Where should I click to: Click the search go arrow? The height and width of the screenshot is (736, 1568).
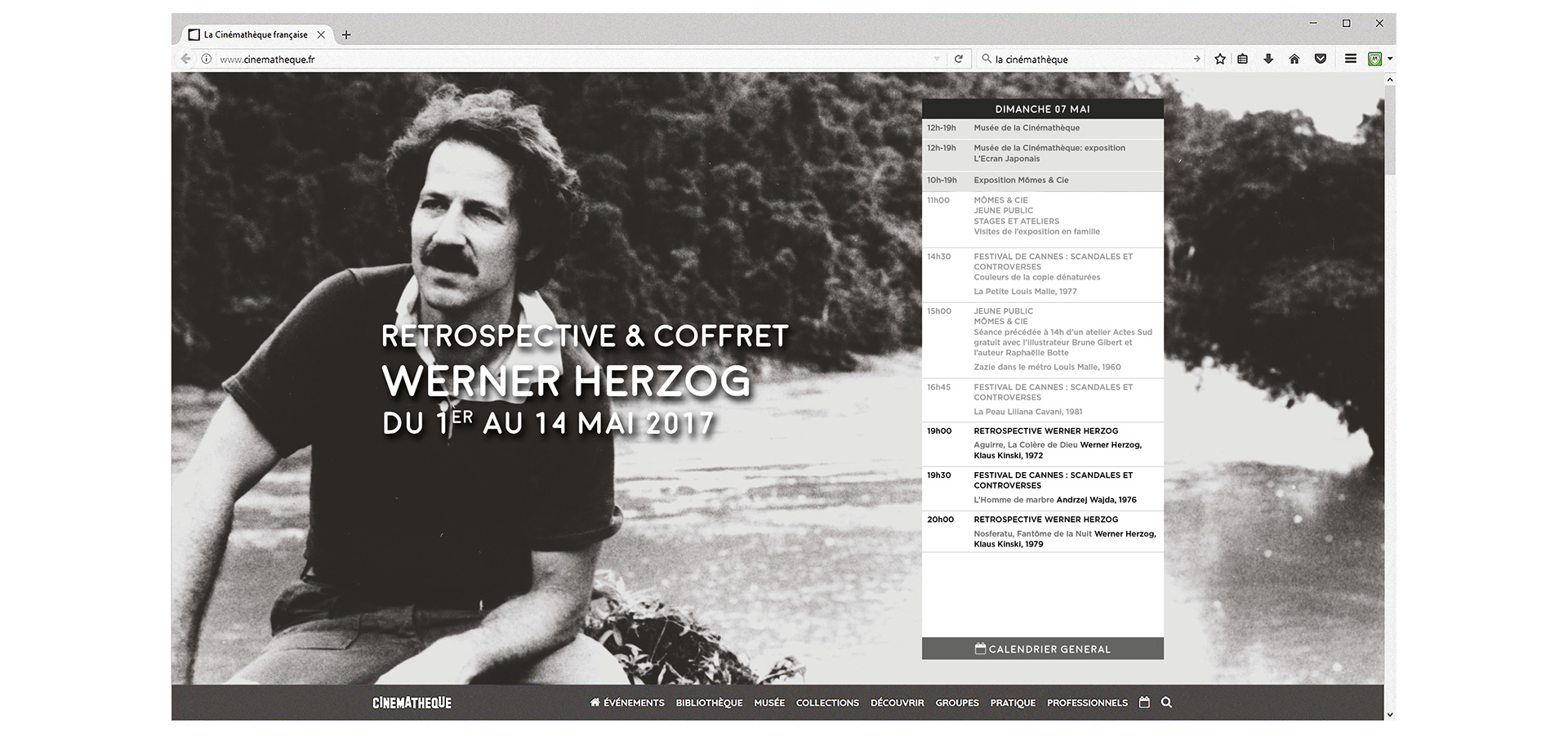(1196, 59)
